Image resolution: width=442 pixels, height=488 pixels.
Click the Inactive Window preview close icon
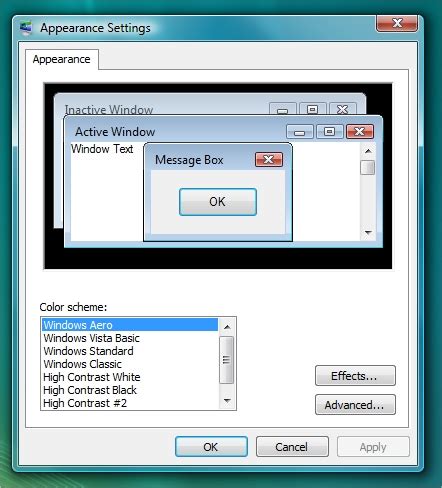[x=343, y=109]
